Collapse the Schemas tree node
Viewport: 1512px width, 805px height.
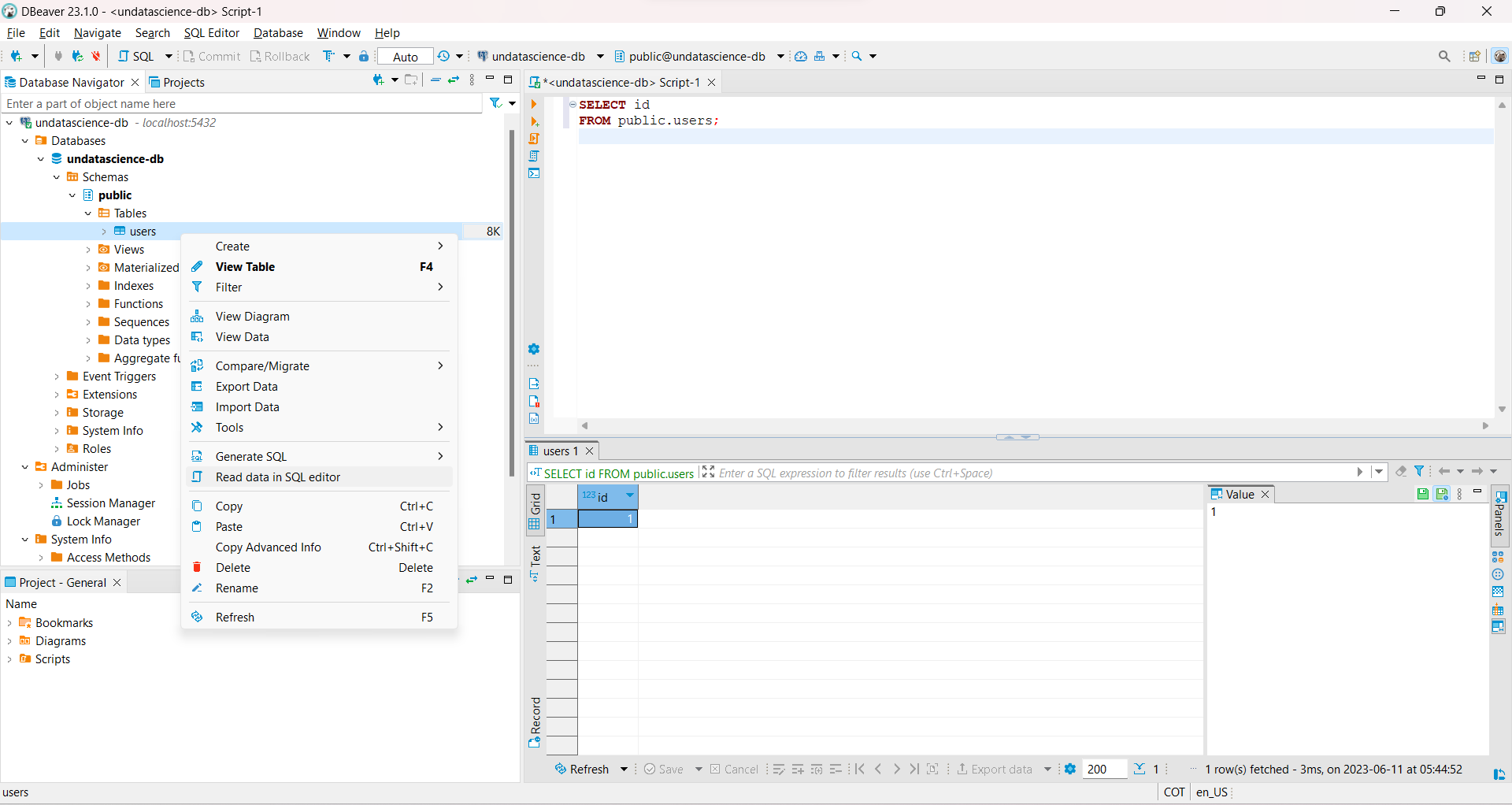pos(57,177)
